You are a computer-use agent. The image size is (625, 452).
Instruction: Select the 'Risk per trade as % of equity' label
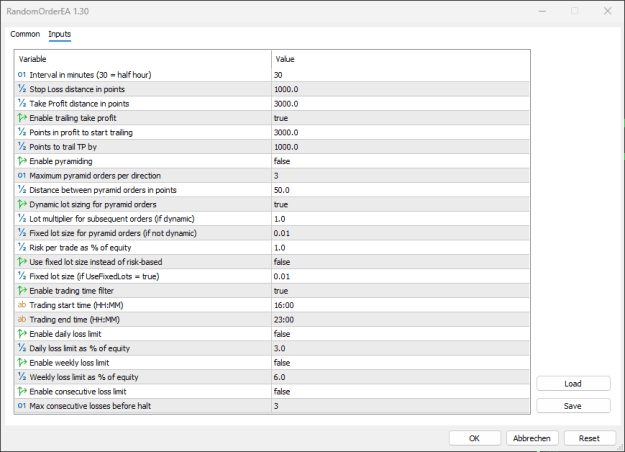point(80,248)
